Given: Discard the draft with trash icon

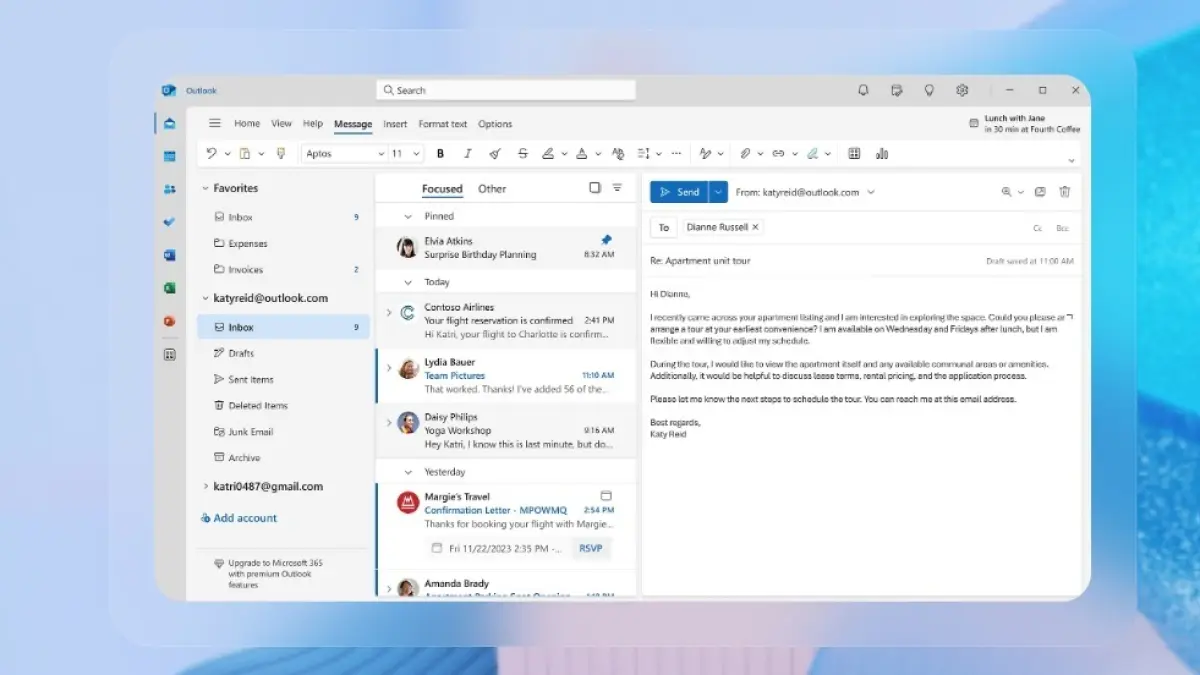Looking at the screenshot, I should [1065, 192].
